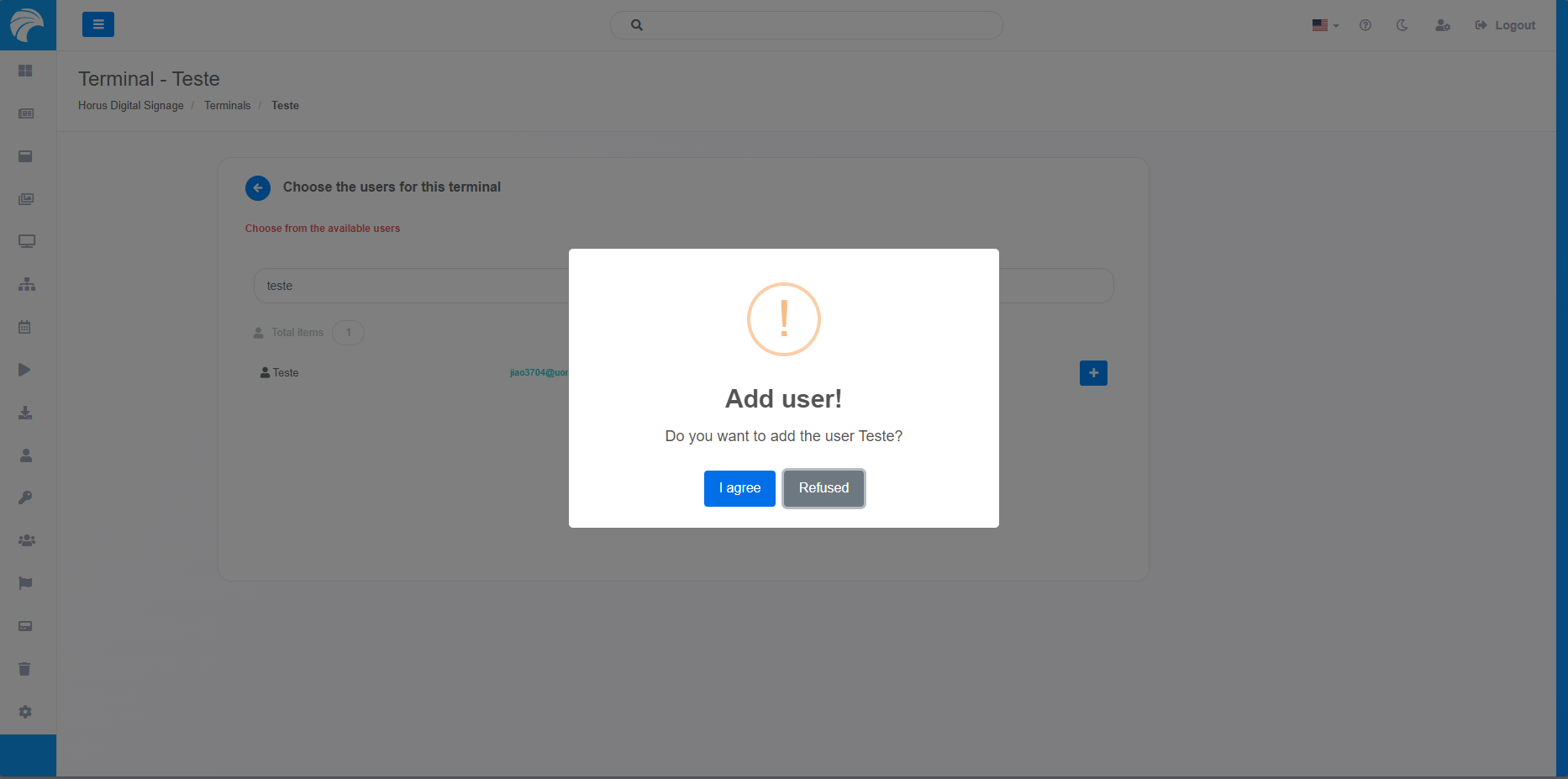Click the help question mark icon
The image size is (1568, 779).
[x=1365, y=25]
